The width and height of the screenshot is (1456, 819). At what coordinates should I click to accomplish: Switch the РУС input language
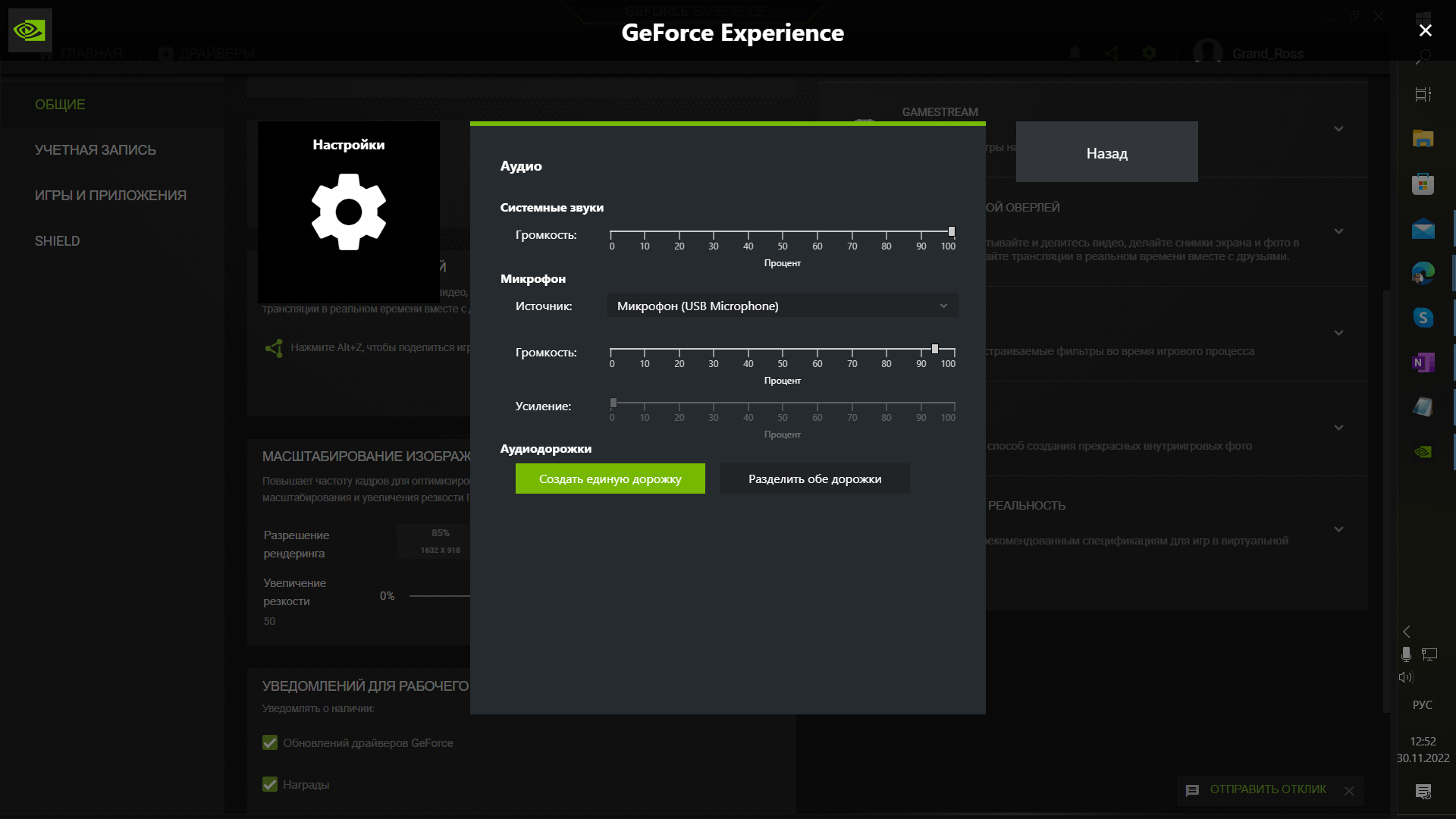click(1423, 705)
